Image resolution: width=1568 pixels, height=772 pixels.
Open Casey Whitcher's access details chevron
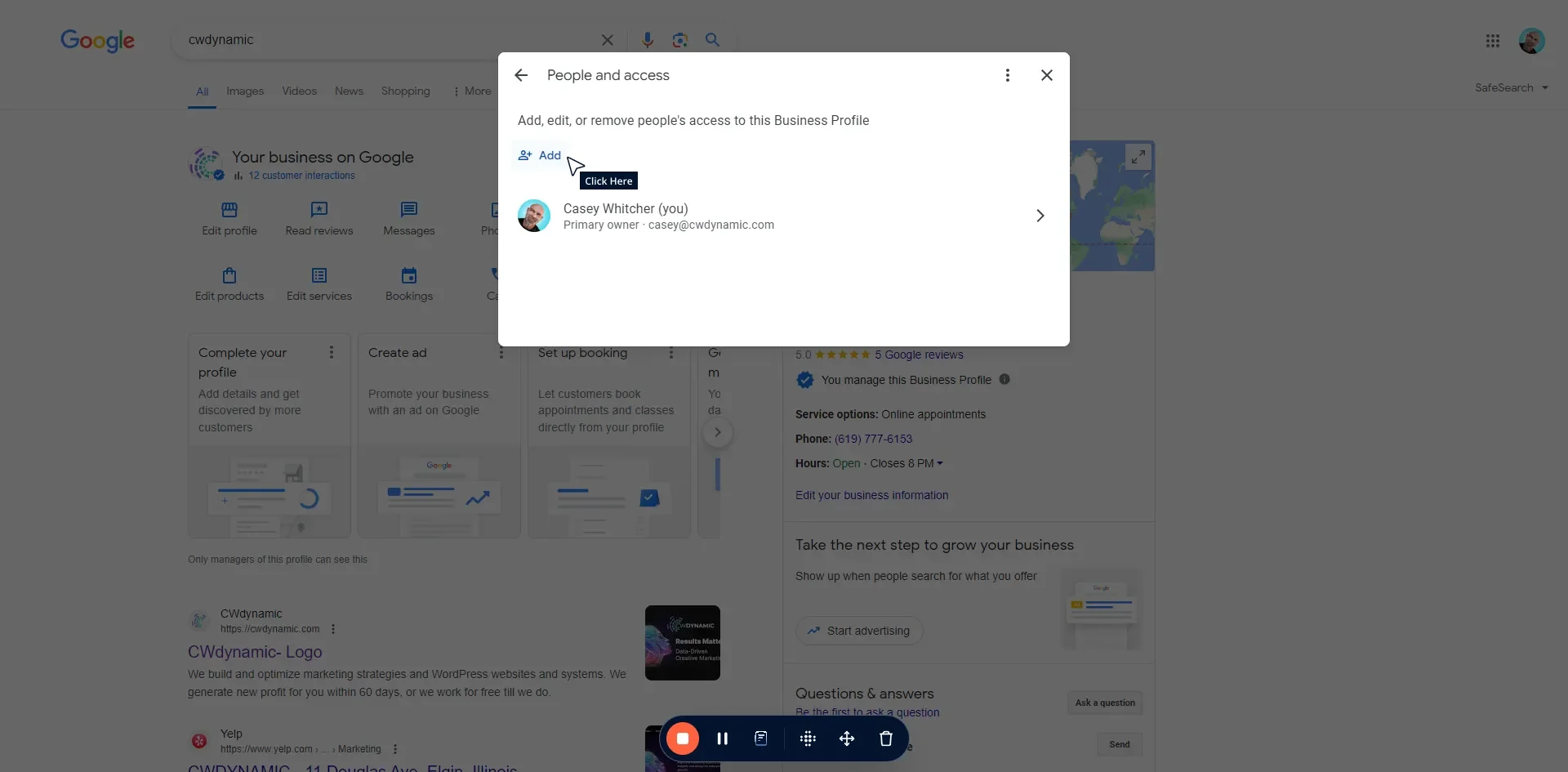point(1040,216)
